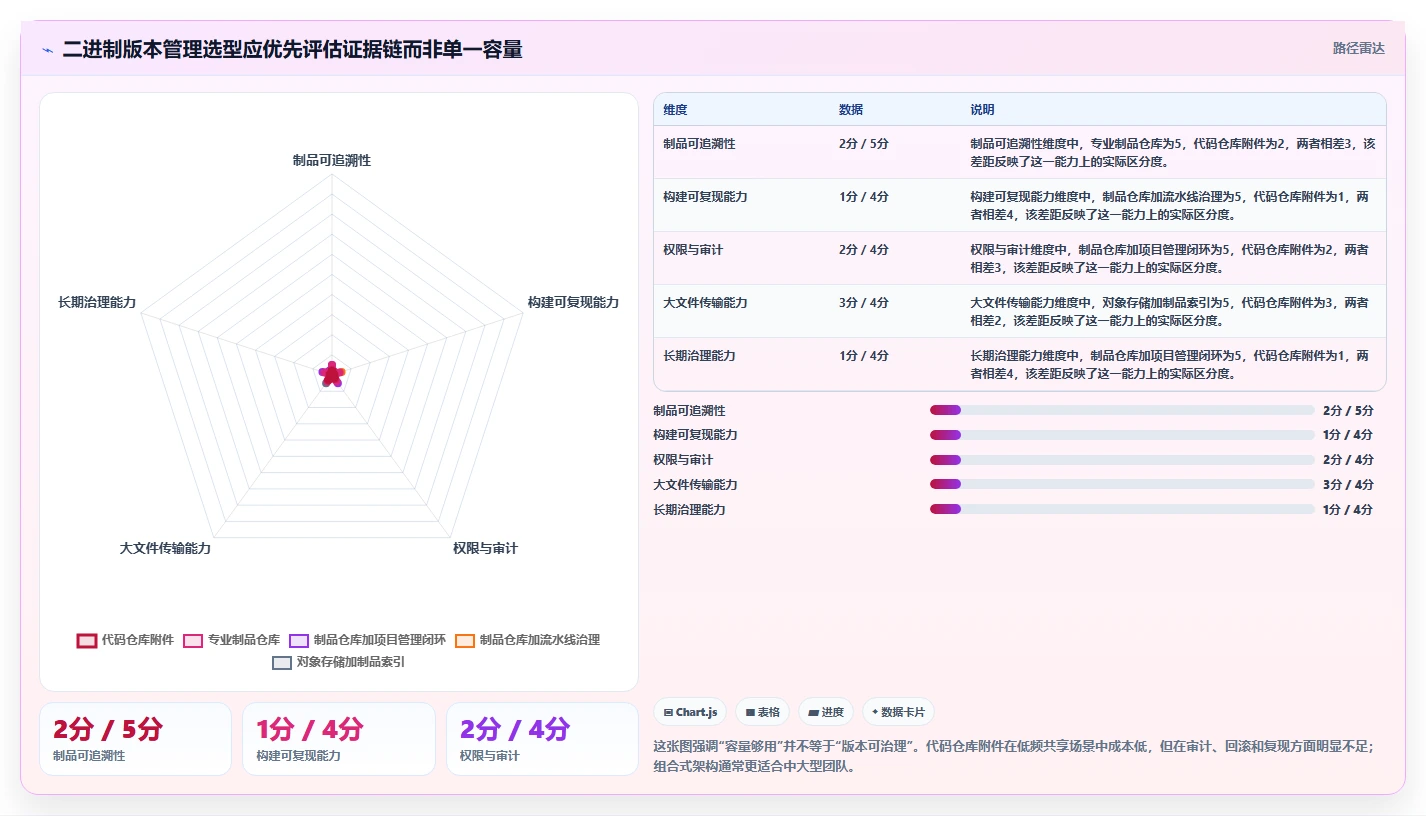Click the 2分 / 5分 制品可追溯性 data card
The height and width of the screenshot is (816, 1426).
click(135, 739)
